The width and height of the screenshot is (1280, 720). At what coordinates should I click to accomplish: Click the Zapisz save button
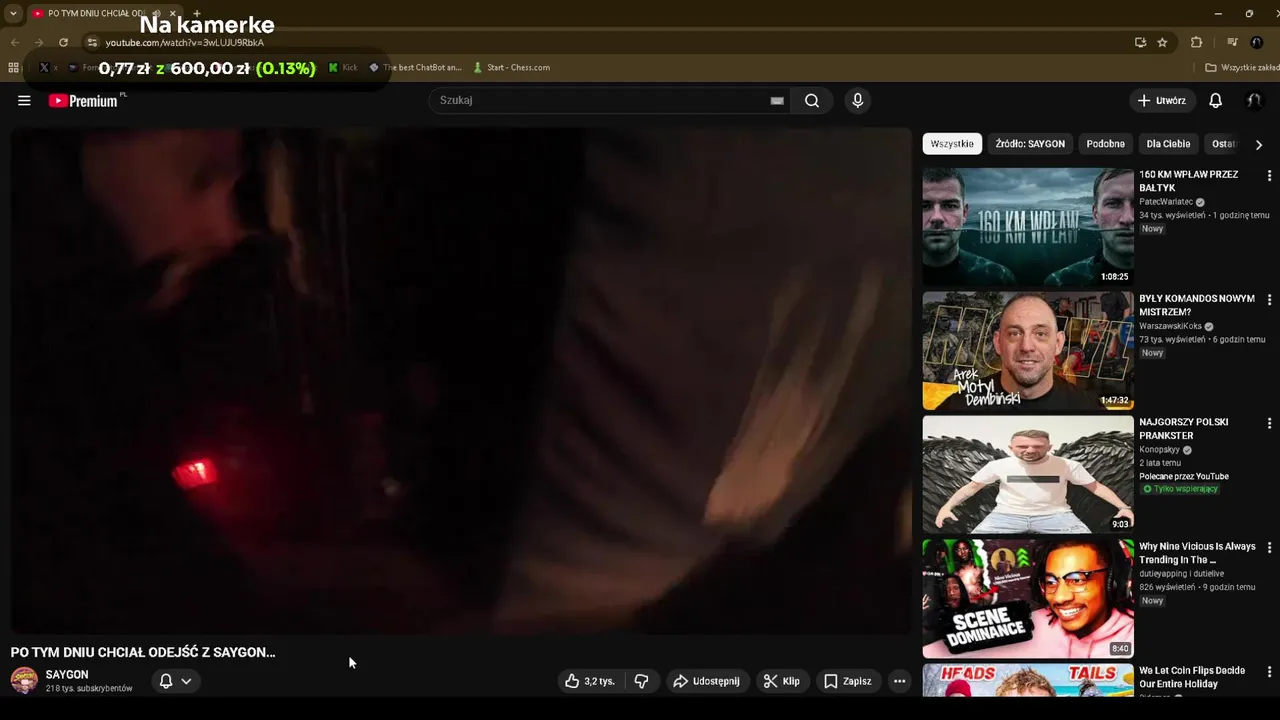click(x=847, y=681)
